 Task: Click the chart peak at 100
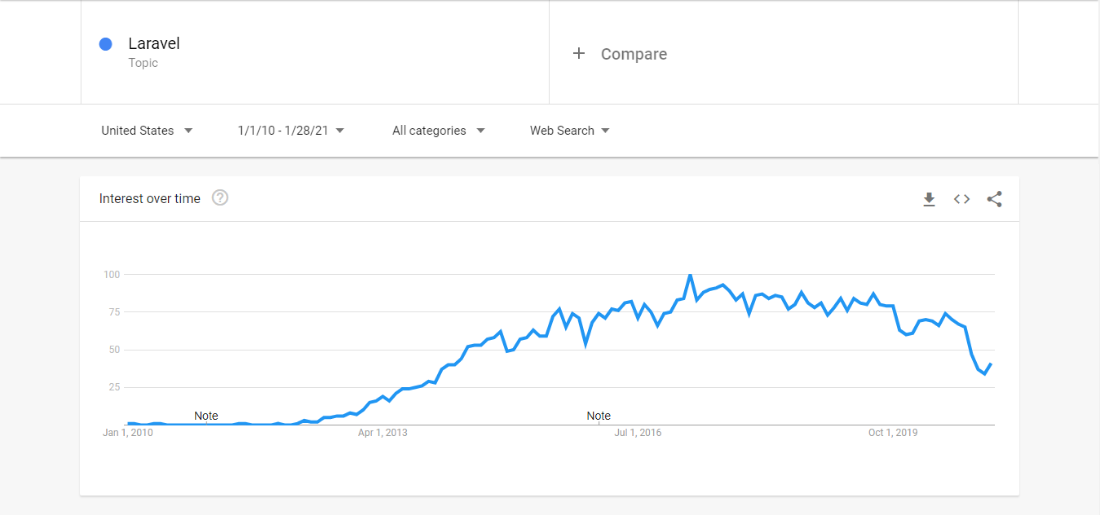(690, 275)
